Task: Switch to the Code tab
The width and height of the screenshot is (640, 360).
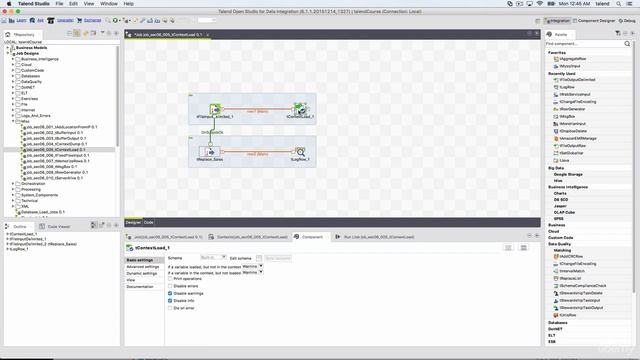Action: [x=149, y=222]
